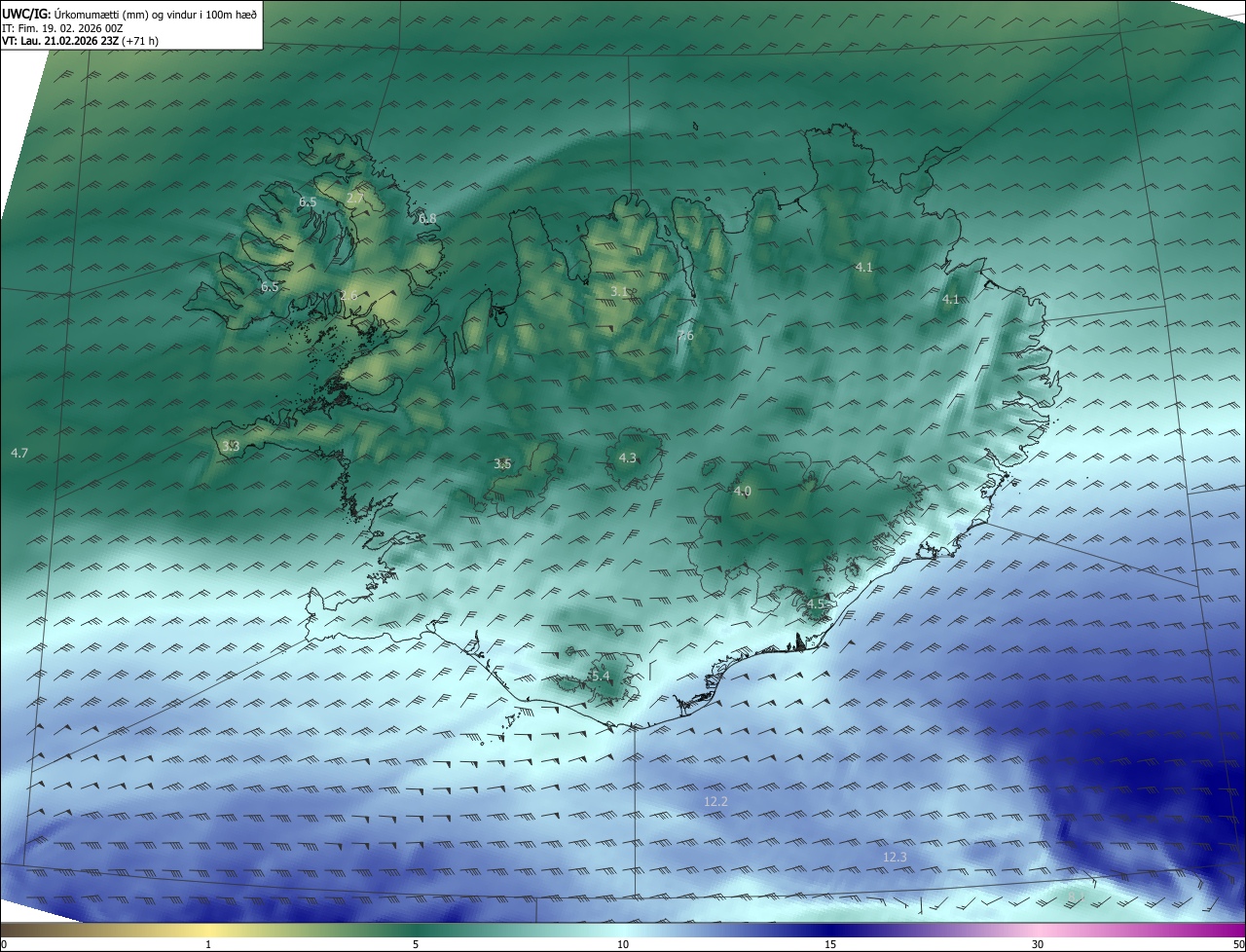Viewport: 1246px width, 952px height.
Task: Select the 3.5 value label on the map
Action: point(502,463)
